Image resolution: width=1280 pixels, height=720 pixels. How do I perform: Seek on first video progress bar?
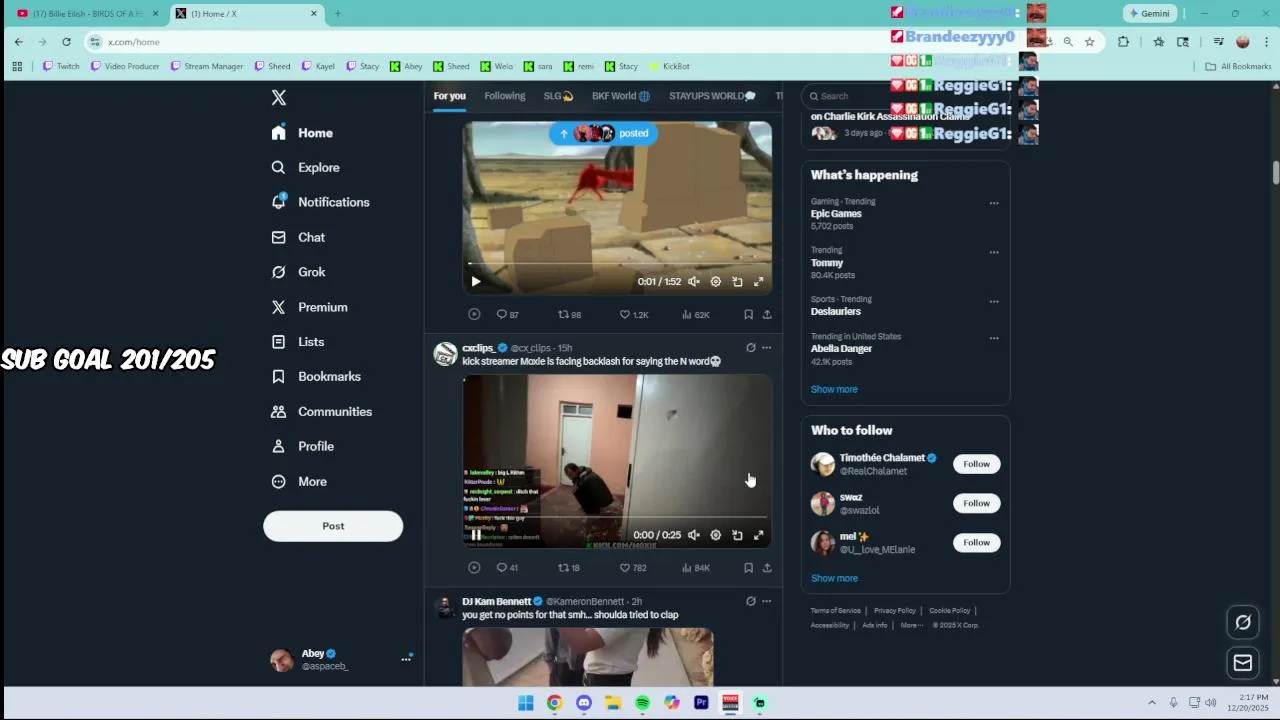coord(617,264)
